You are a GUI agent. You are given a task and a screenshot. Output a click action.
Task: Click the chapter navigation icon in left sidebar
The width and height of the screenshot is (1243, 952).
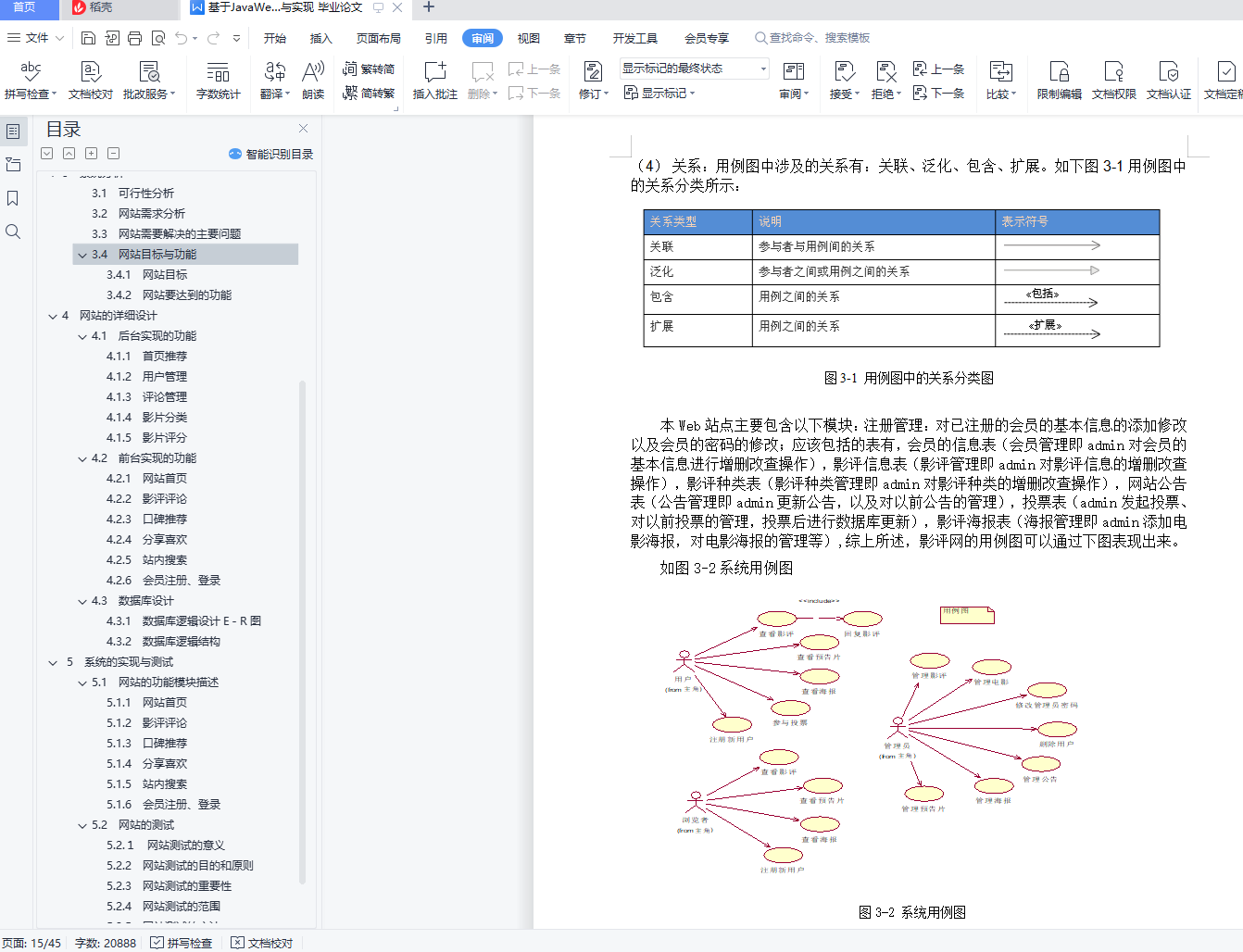point(13,165)
